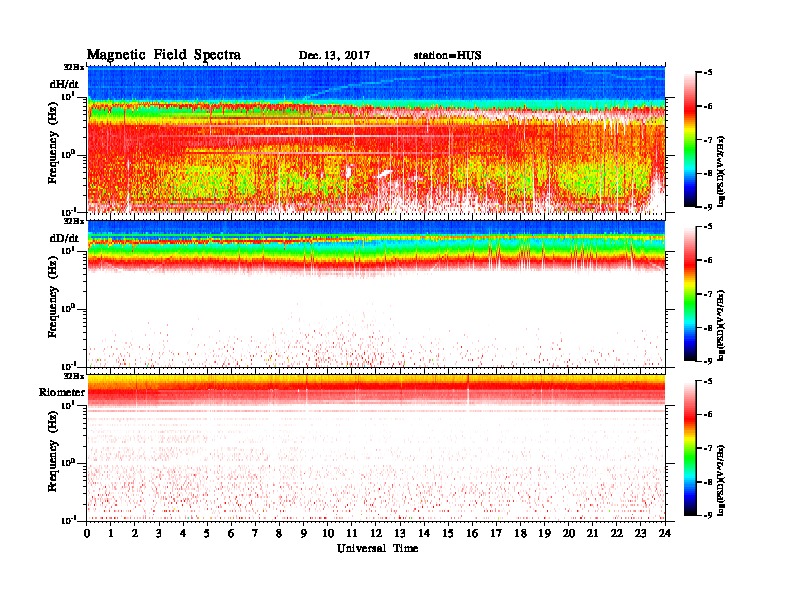Click the 10⁻¹ frequency tick of the dH/dt panel
Viewport: 792px width, 612px height.
(68, 211)
